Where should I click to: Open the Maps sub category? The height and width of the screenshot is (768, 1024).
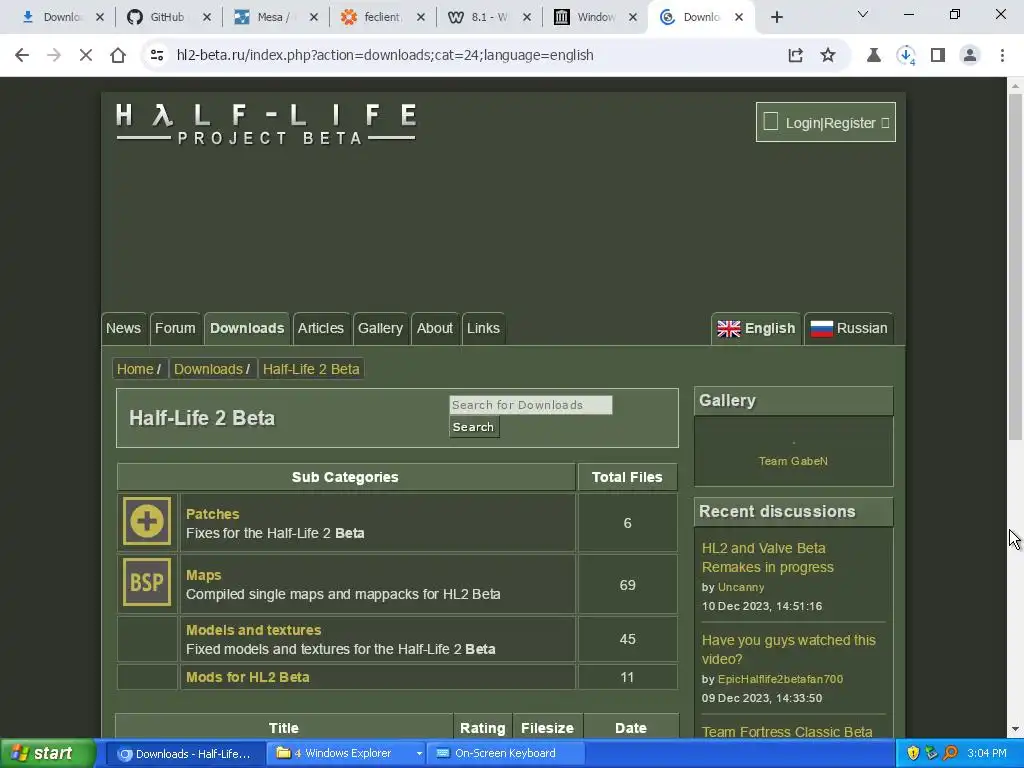click(x=204, y=575)
